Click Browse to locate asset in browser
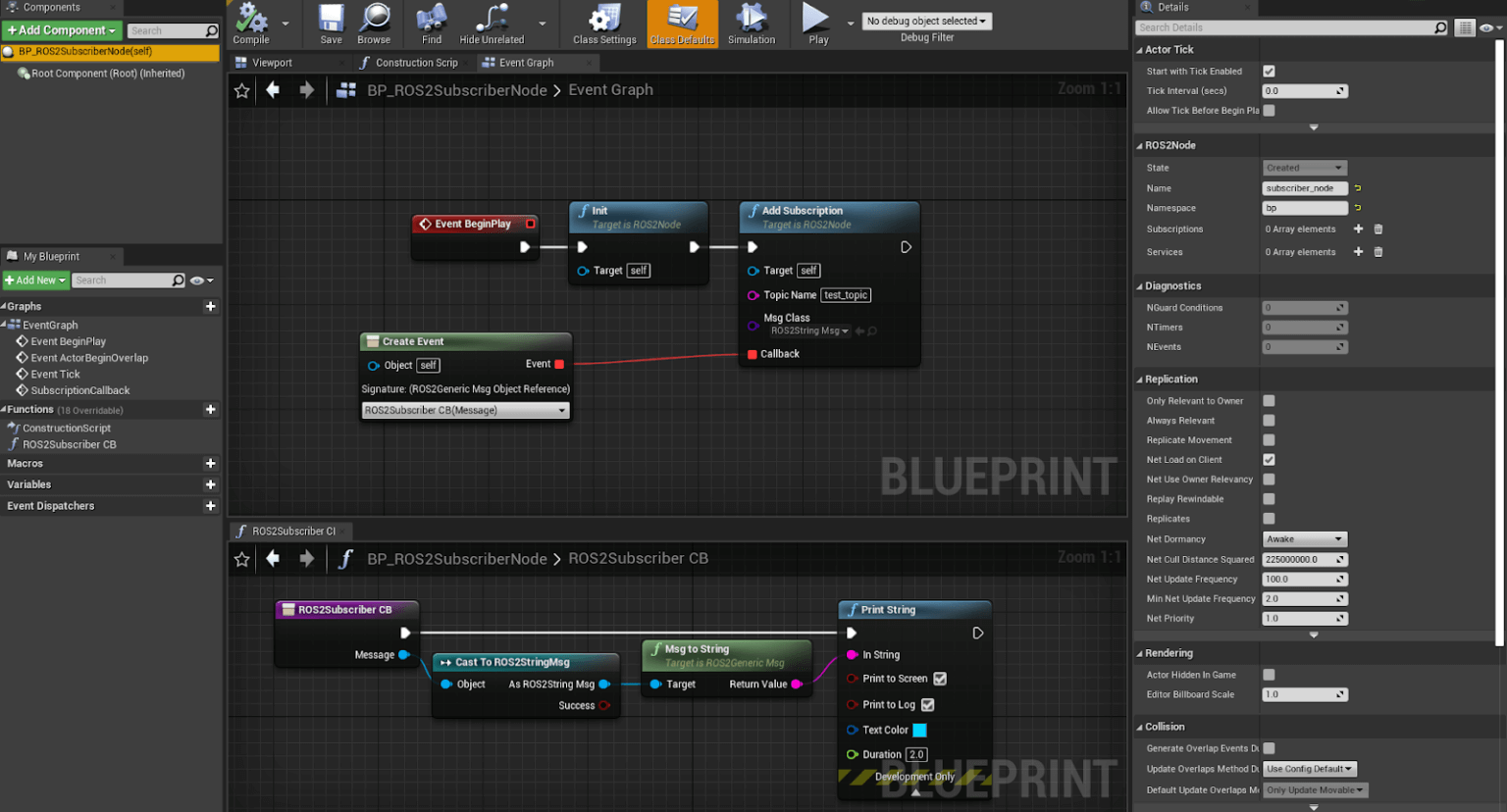1507x812 pixels. [x=374, y=22]
